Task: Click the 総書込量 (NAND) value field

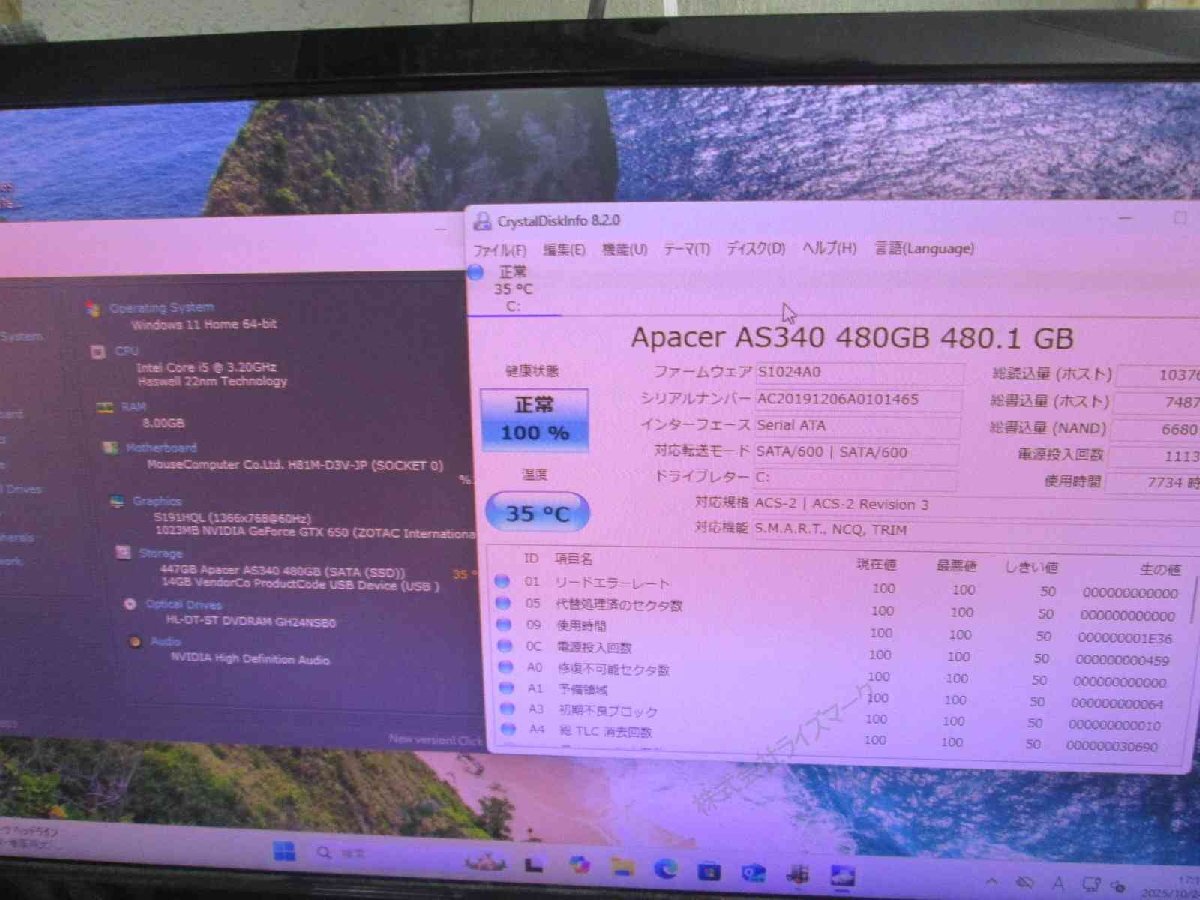Action: click(1156, 430)
